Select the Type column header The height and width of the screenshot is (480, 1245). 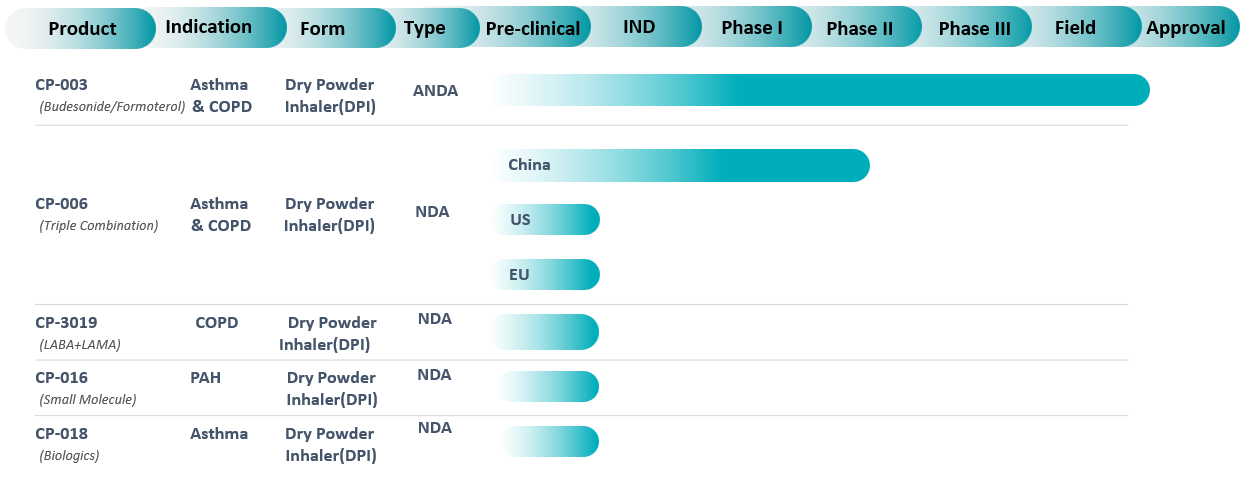[424, 28]
